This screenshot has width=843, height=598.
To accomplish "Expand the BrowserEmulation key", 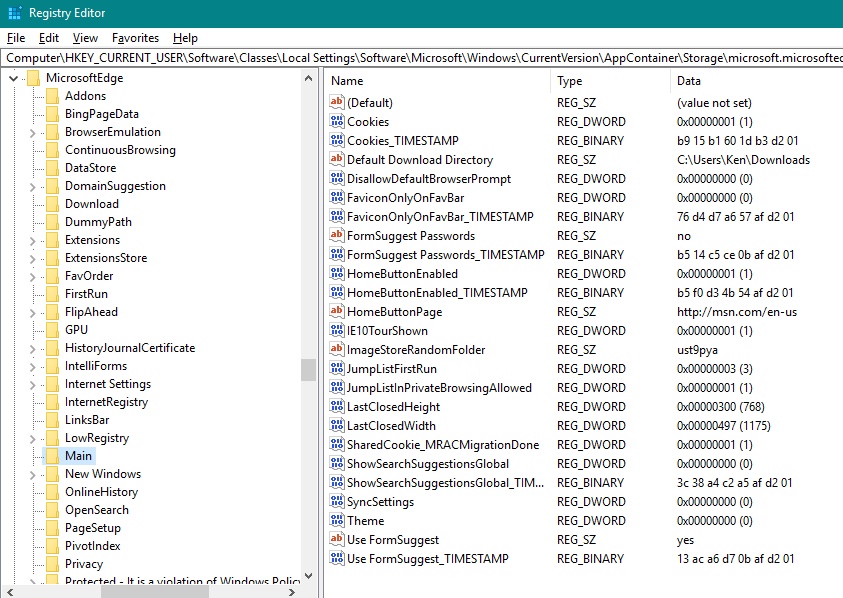I will pos(32,133).
